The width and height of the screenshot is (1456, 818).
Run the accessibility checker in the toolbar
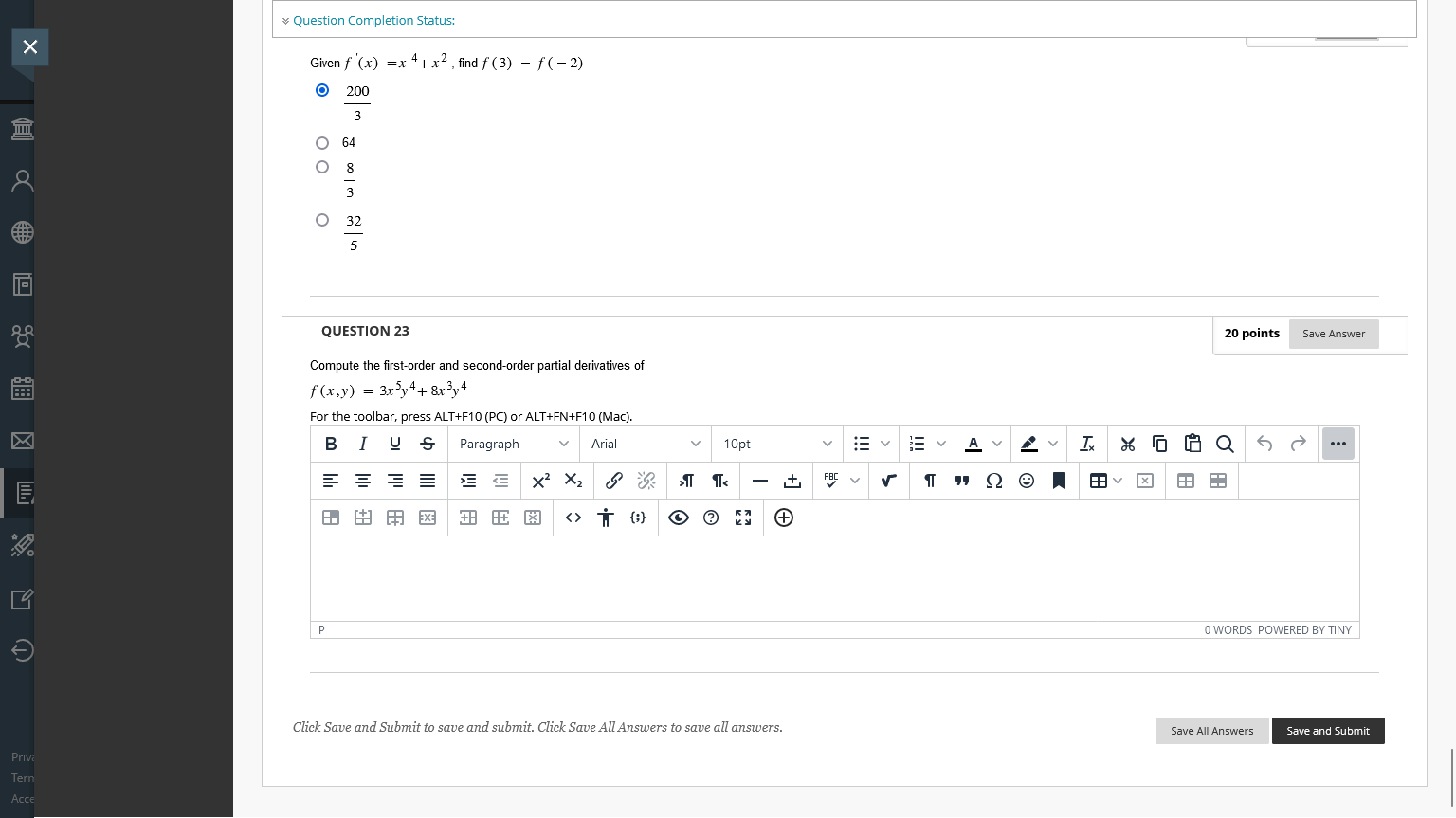[606, 518]
